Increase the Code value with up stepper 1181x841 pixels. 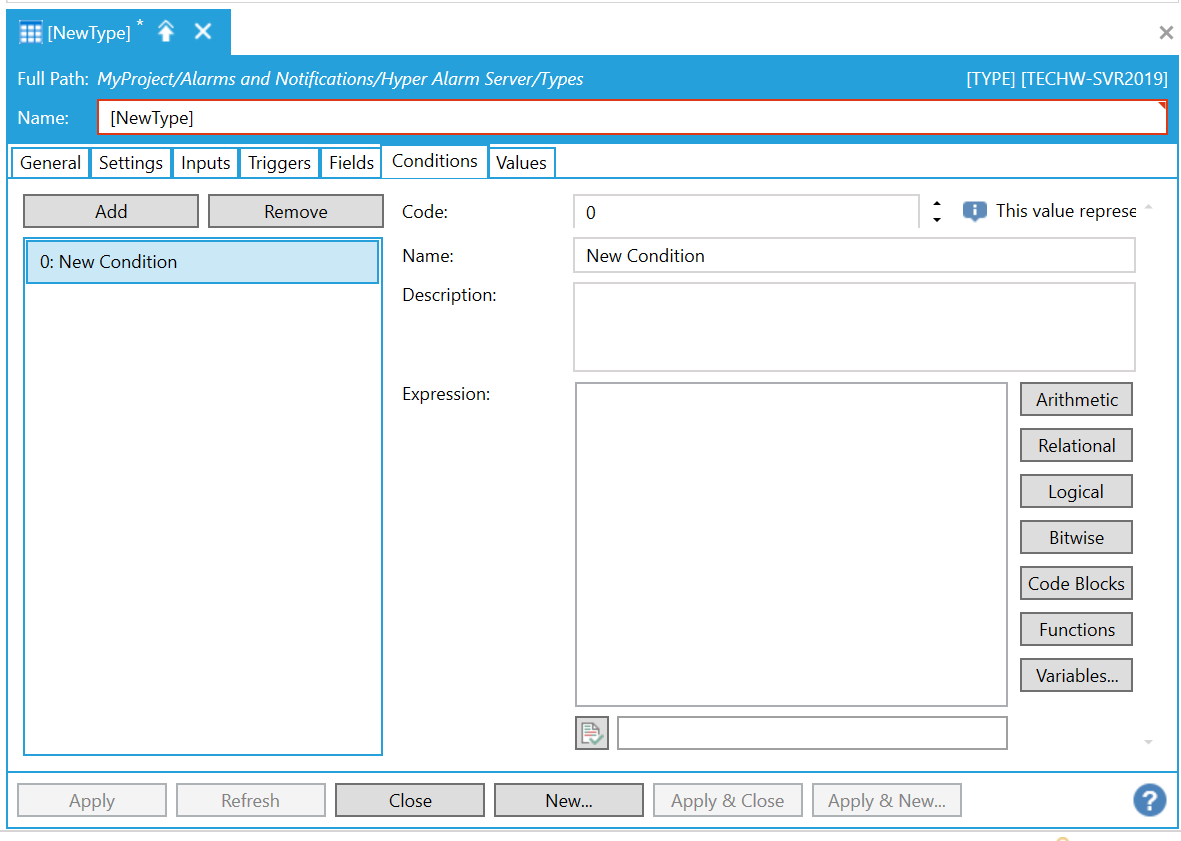(x=936, y=204)
